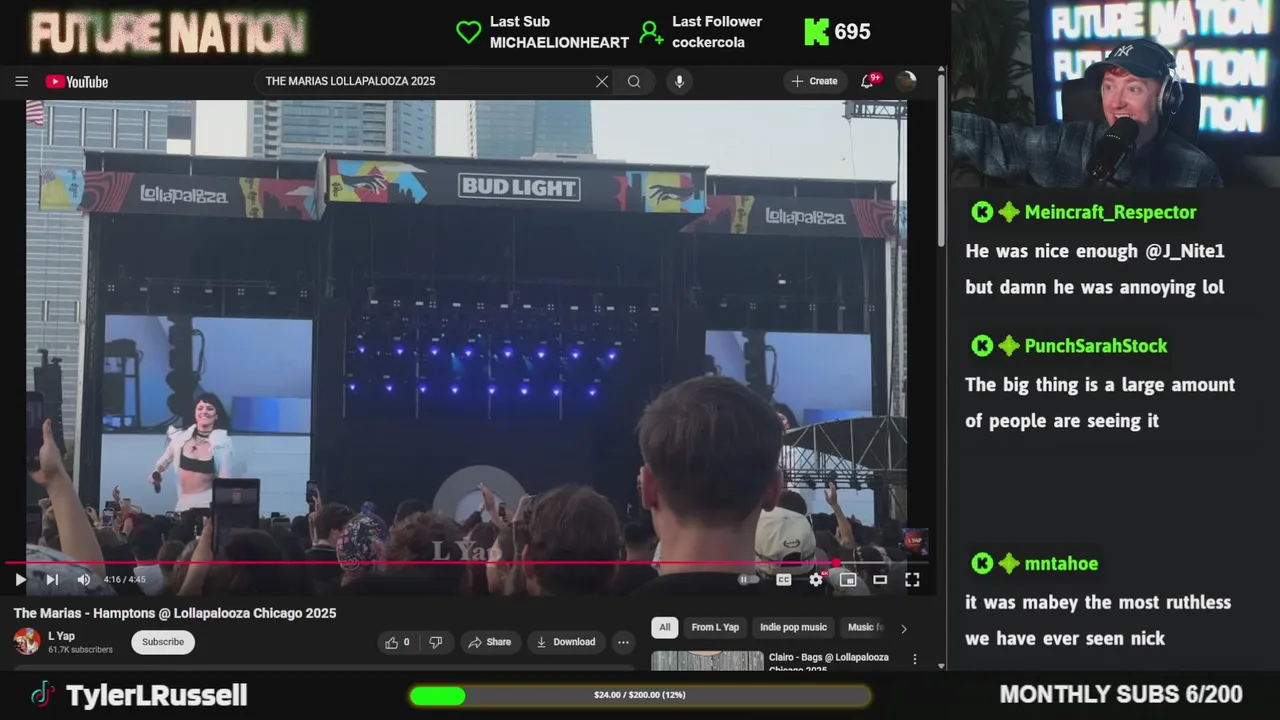Click the TylerLRussell handle text

(156, 695)
